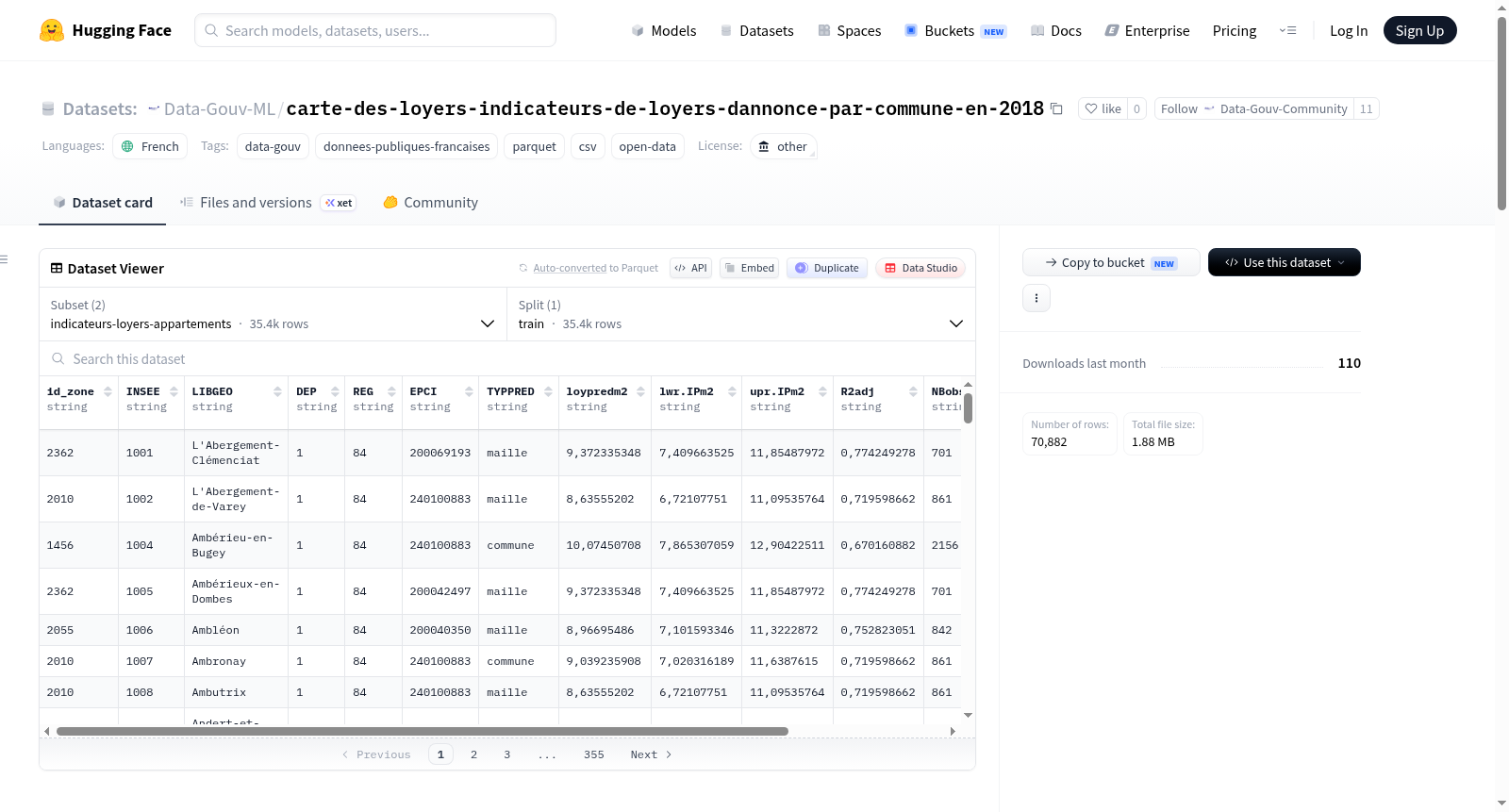Click horizontal scroll left arrow

pyautogui.click(x=47, y=731)
